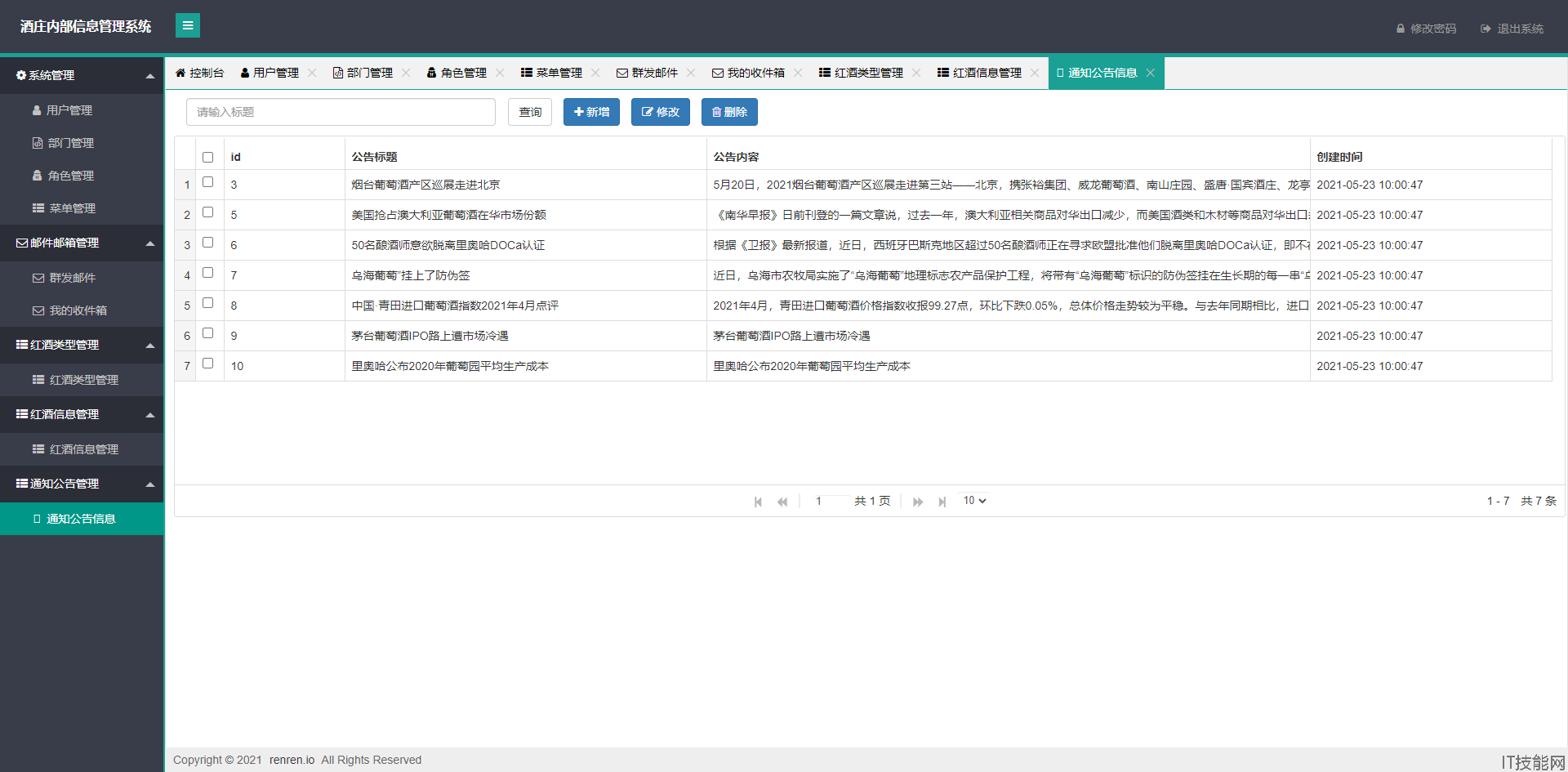Image resolution: width=1568 pixels, height=772 pixels.
Task: Close the 我的收件箱 tab
Action: point(798,73)
